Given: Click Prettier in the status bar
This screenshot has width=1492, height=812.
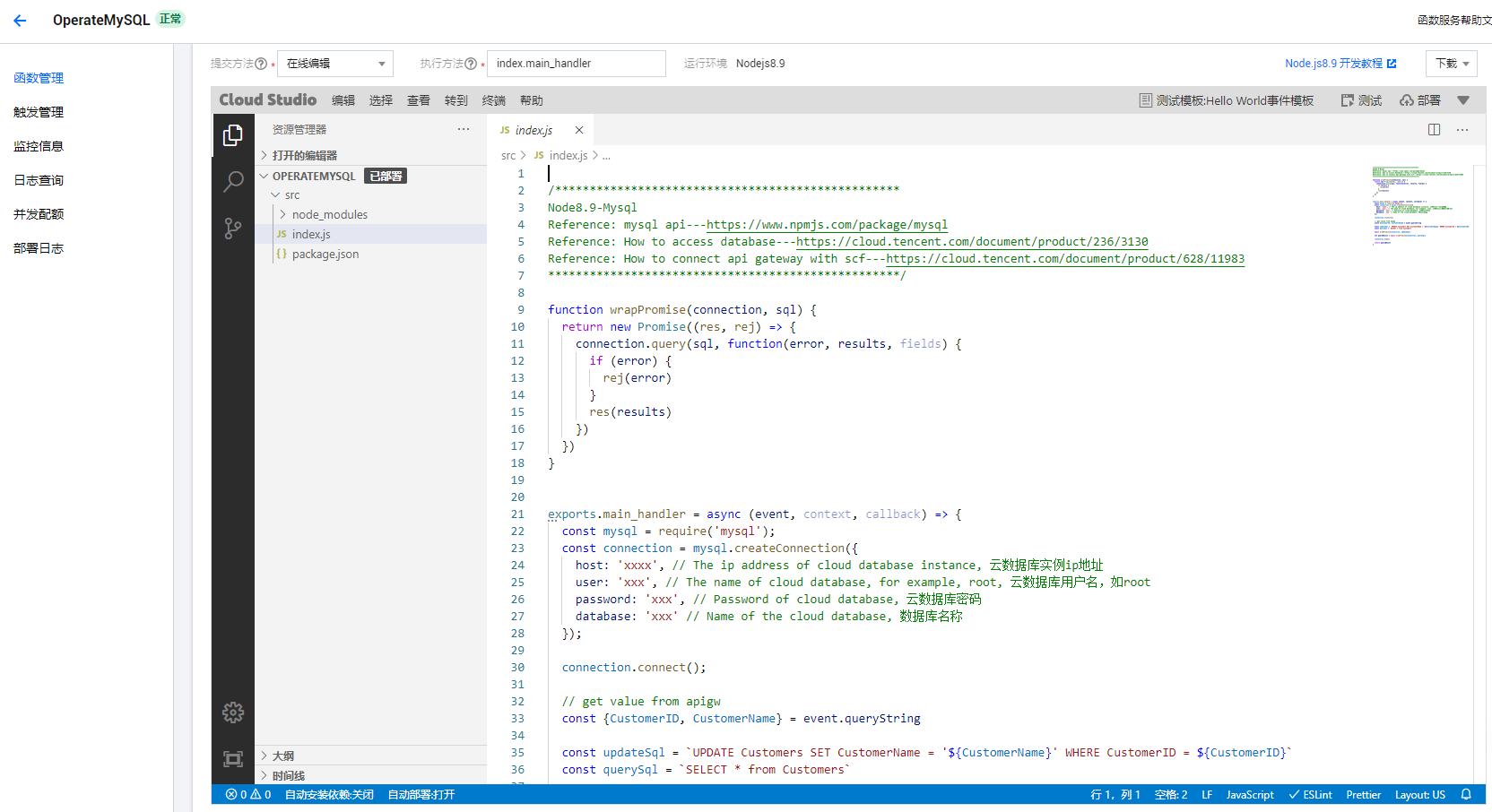Looking at the screenshot, I should [1363, 795].
